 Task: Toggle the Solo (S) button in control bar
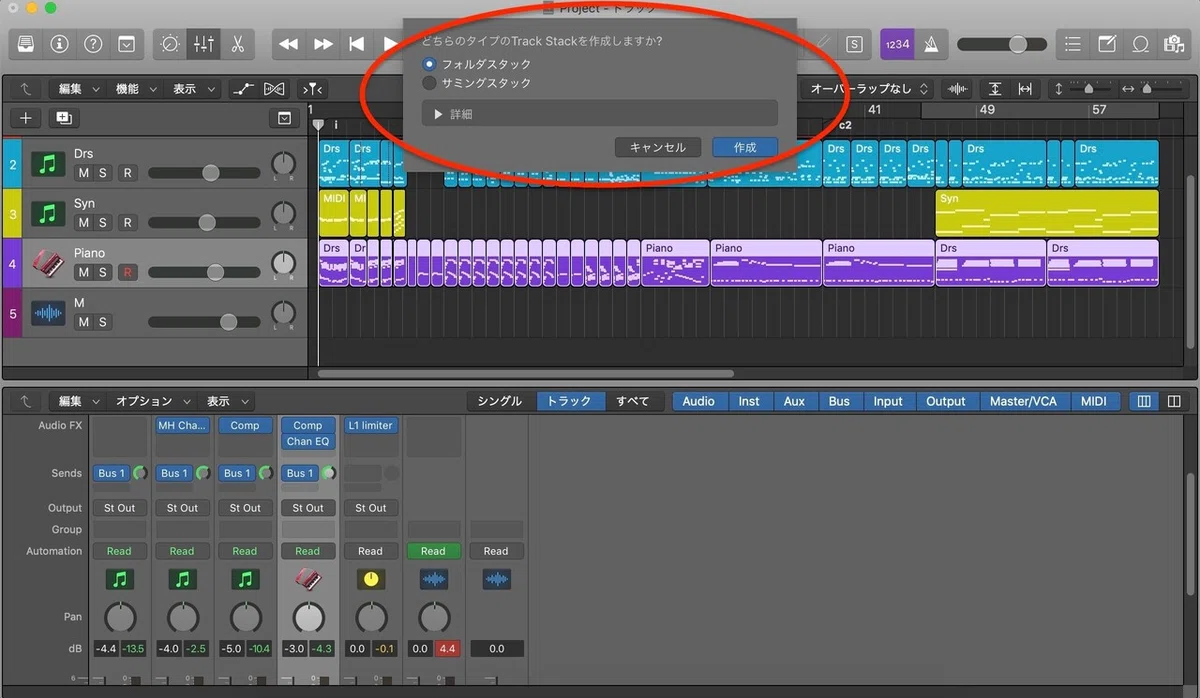click(853, 44)
